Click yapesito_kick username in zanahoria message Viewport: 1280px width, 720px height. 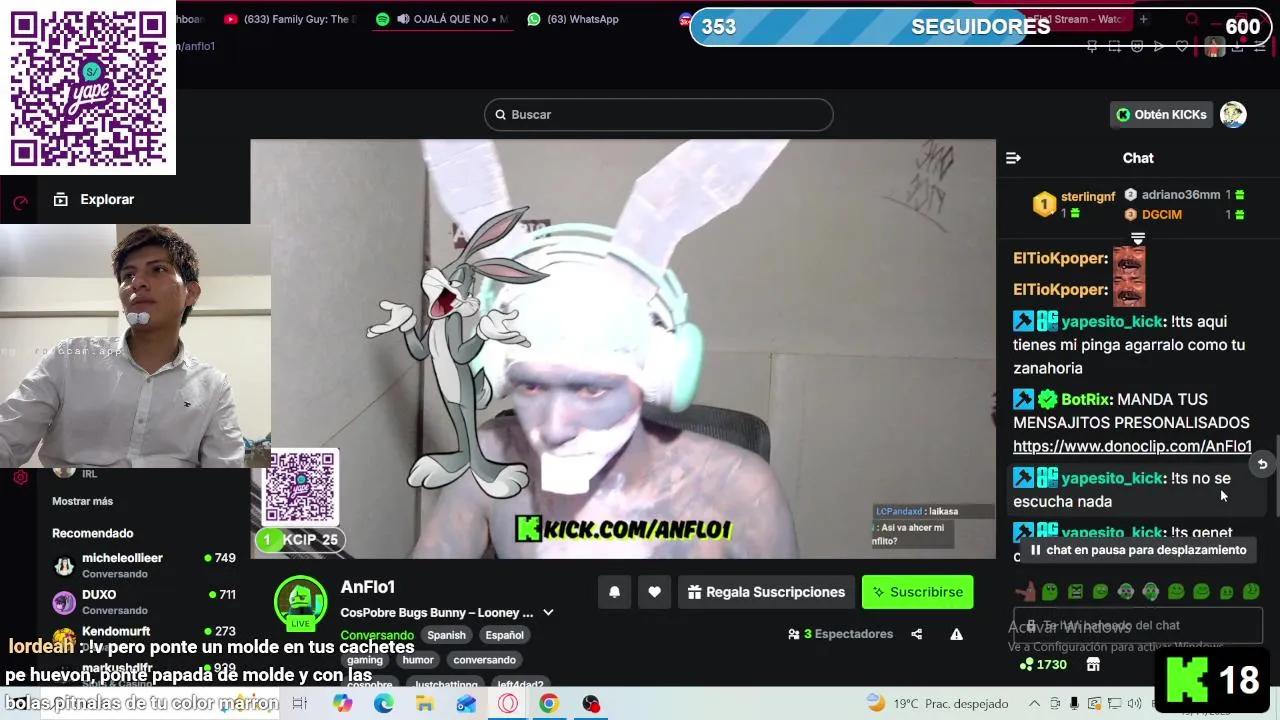coord(1112,321)
